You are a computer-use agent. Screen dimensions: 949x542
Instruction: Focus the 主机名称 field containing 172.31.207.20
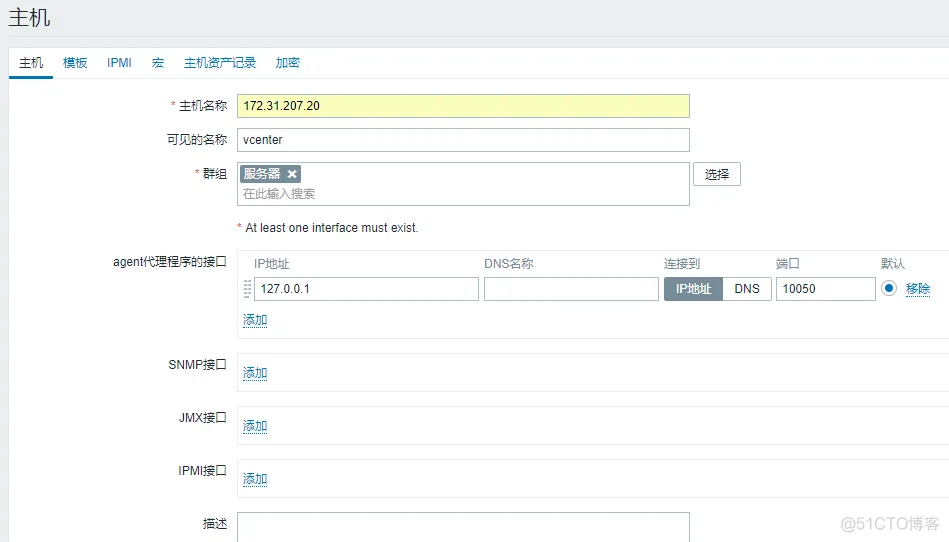463,106
